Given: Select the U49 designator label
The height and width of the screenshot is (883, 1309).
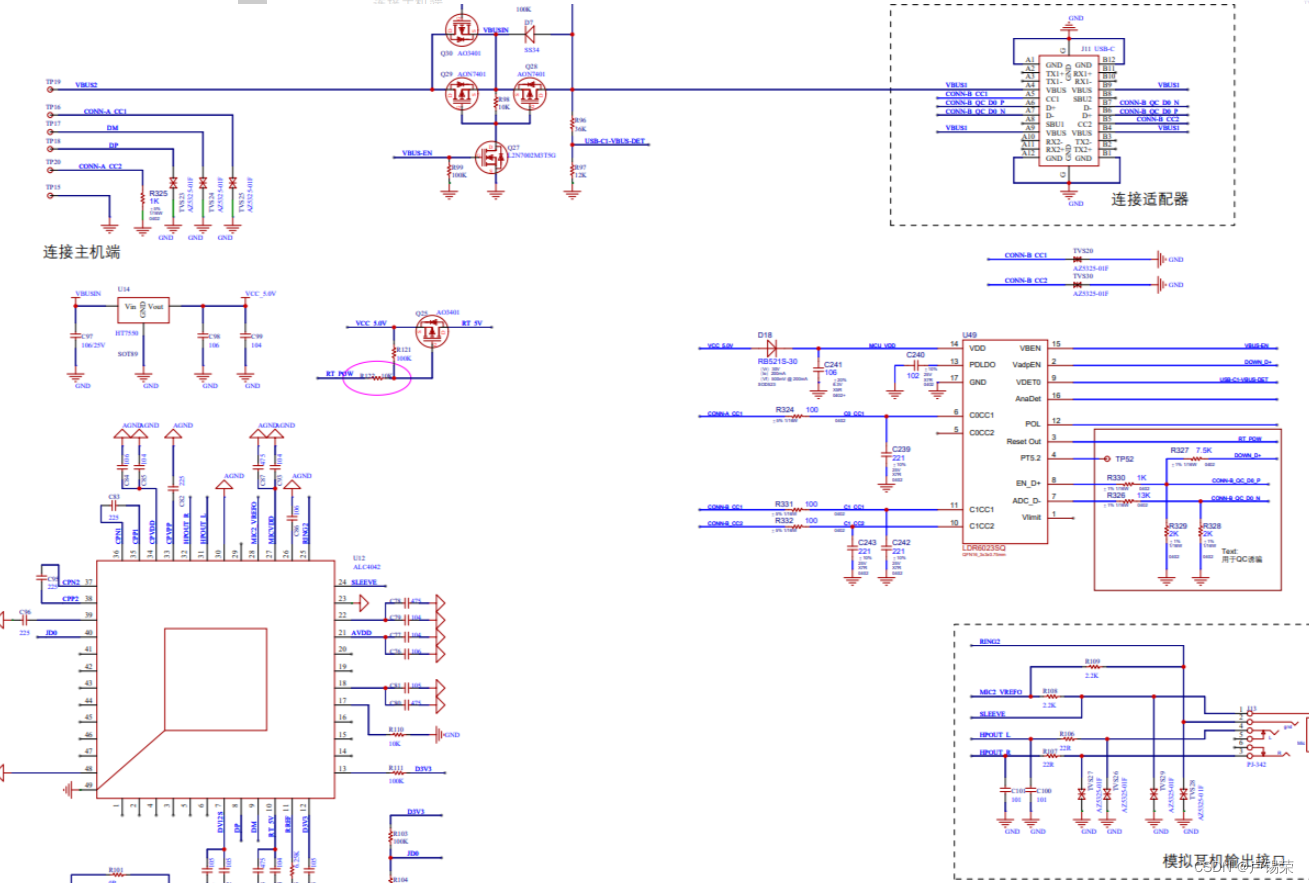Looking at the screenshot, I should 968,334.
